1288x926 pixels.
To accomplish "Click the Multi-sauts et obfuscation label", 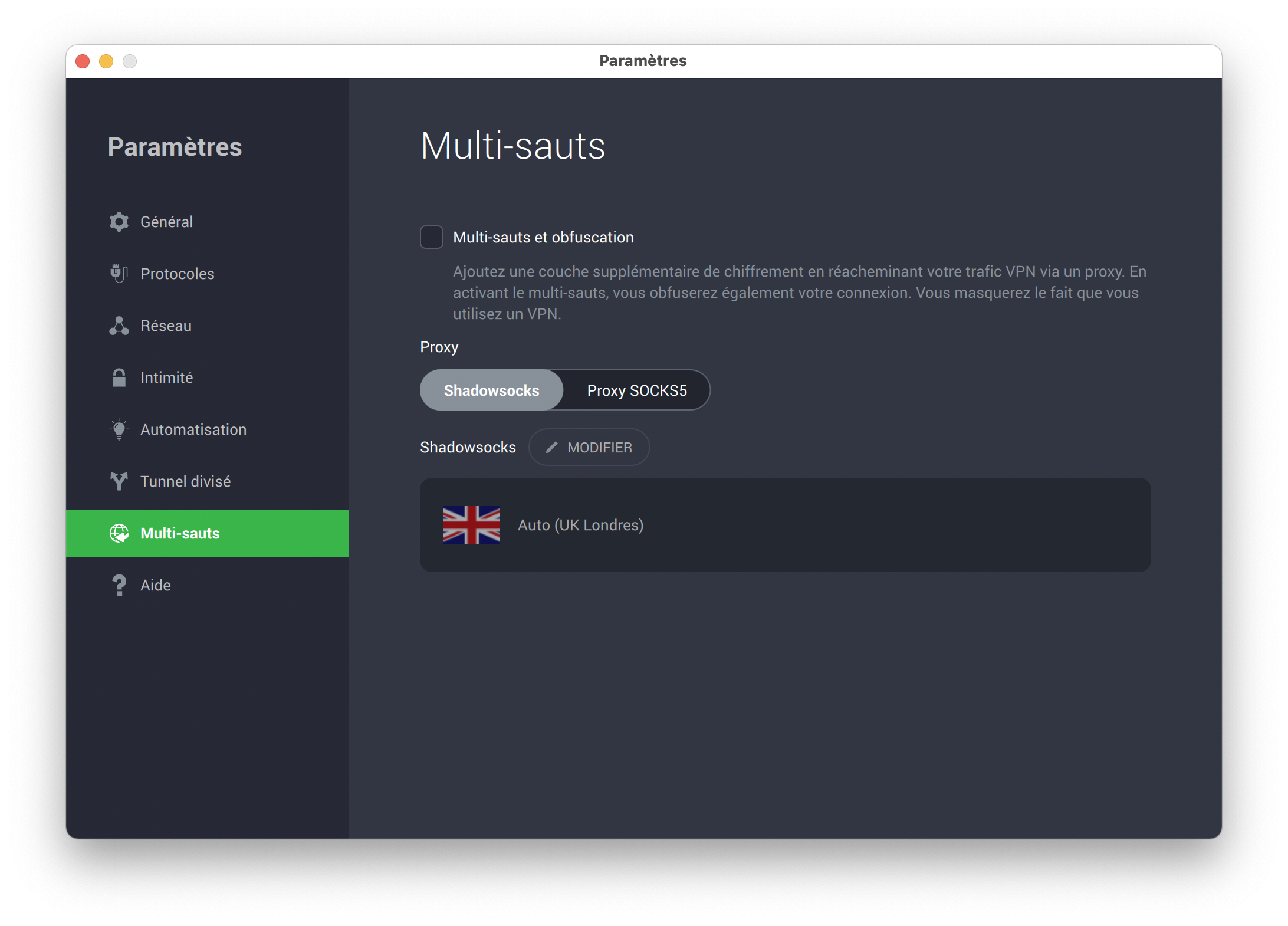I will point(544,237).
